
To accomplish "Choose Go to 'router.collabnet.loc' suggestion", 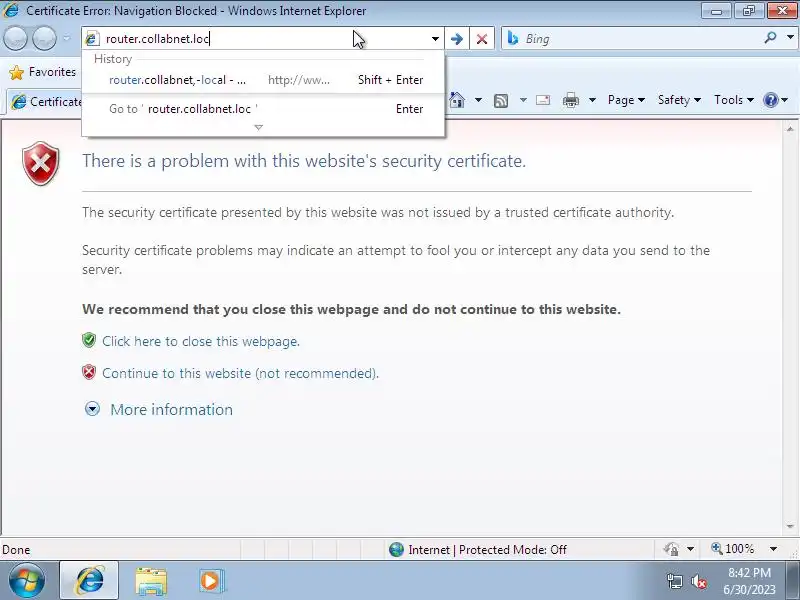I will tap(263, 109).
